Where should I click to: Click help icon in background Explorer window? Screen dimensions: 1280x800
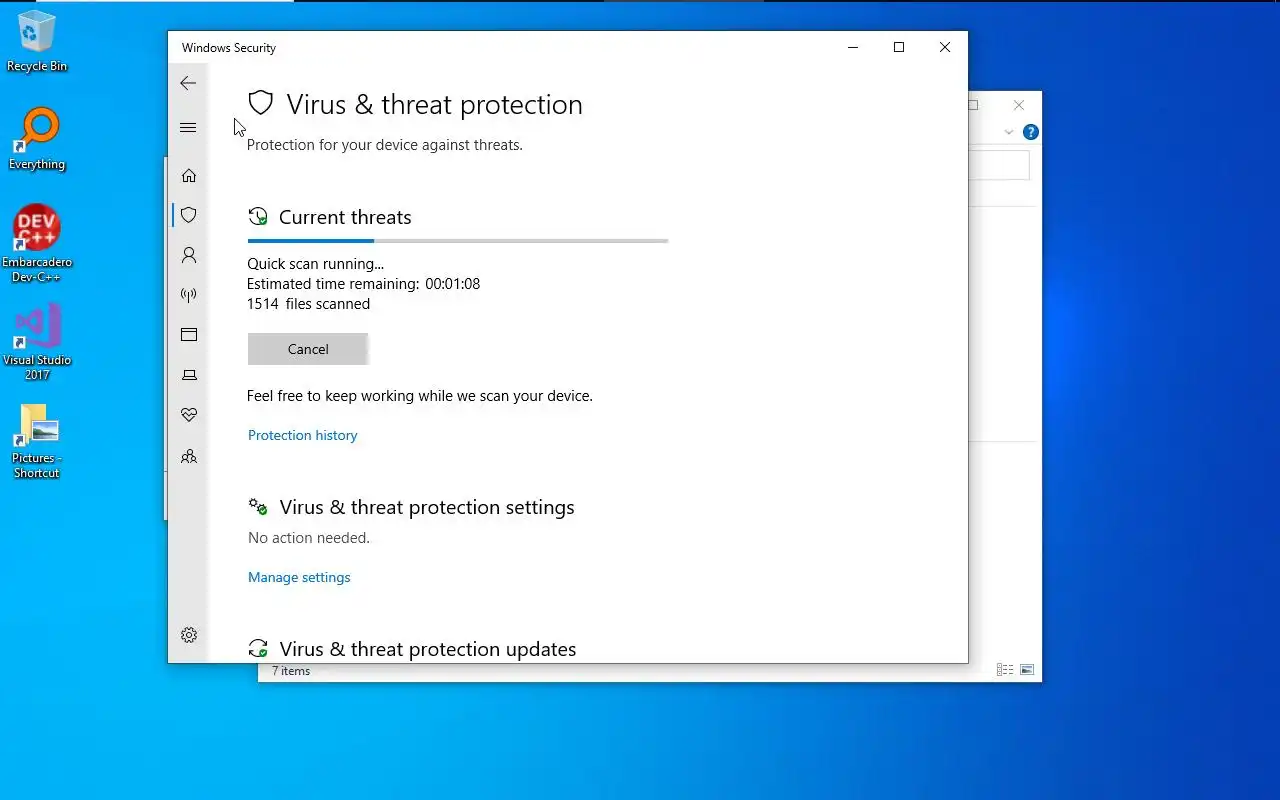pyautogui.click(x=1031, y=132)
